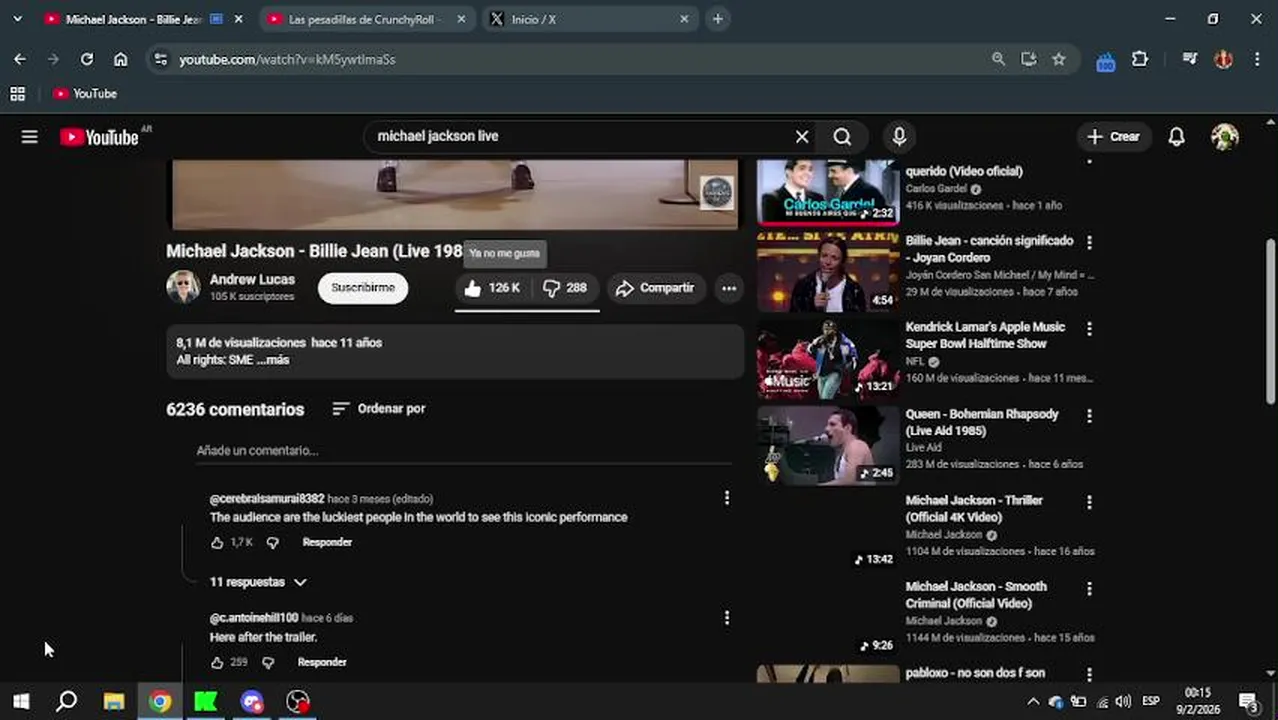1278x720 pixels.
Task: Open Discord from the taskbar
Action: pos(251,702)
